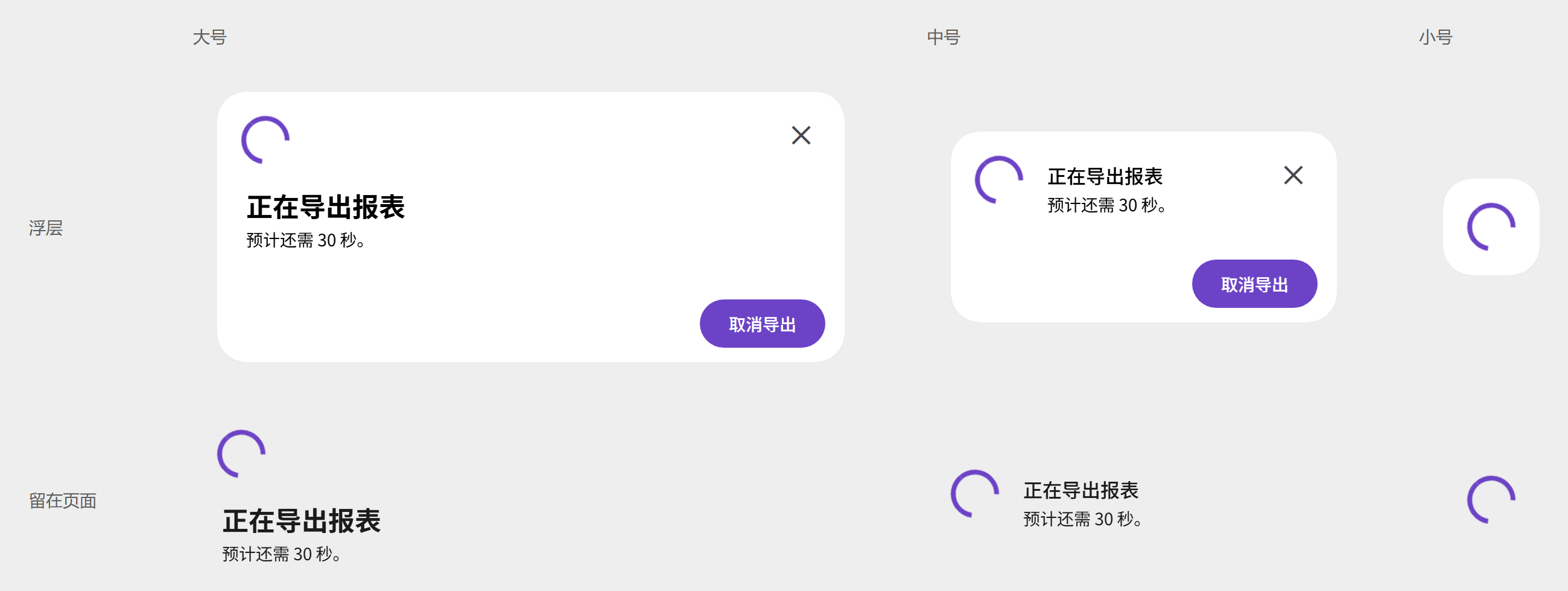
Task: Select the 小号 column header
Action: tap(1435, 38)
